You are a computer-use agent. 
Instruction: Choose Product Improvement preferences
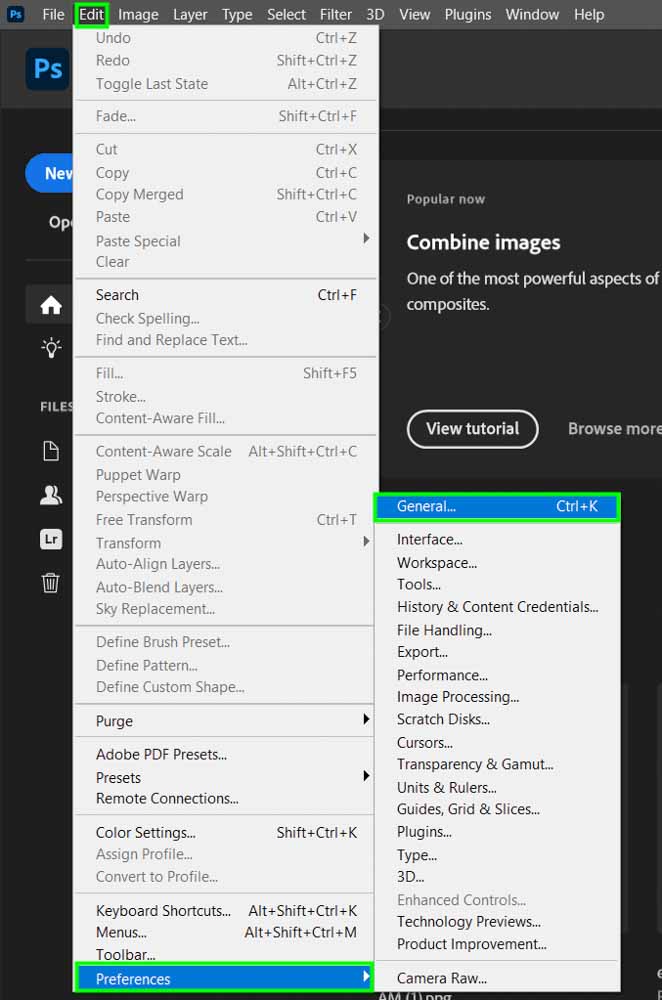(x=497, y=944)
